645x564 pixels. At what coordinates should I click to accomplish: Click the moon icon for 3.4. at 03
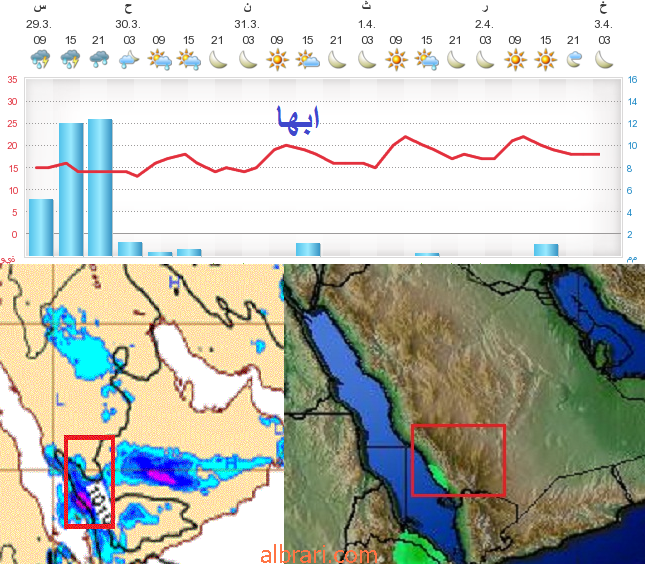pyautogui.click(x=604, y=60)
